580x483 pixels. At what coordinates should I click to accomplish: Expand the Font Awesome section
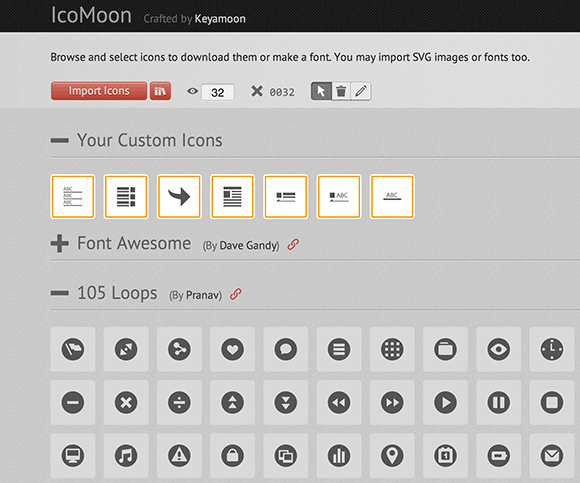(x=60, y=243)
